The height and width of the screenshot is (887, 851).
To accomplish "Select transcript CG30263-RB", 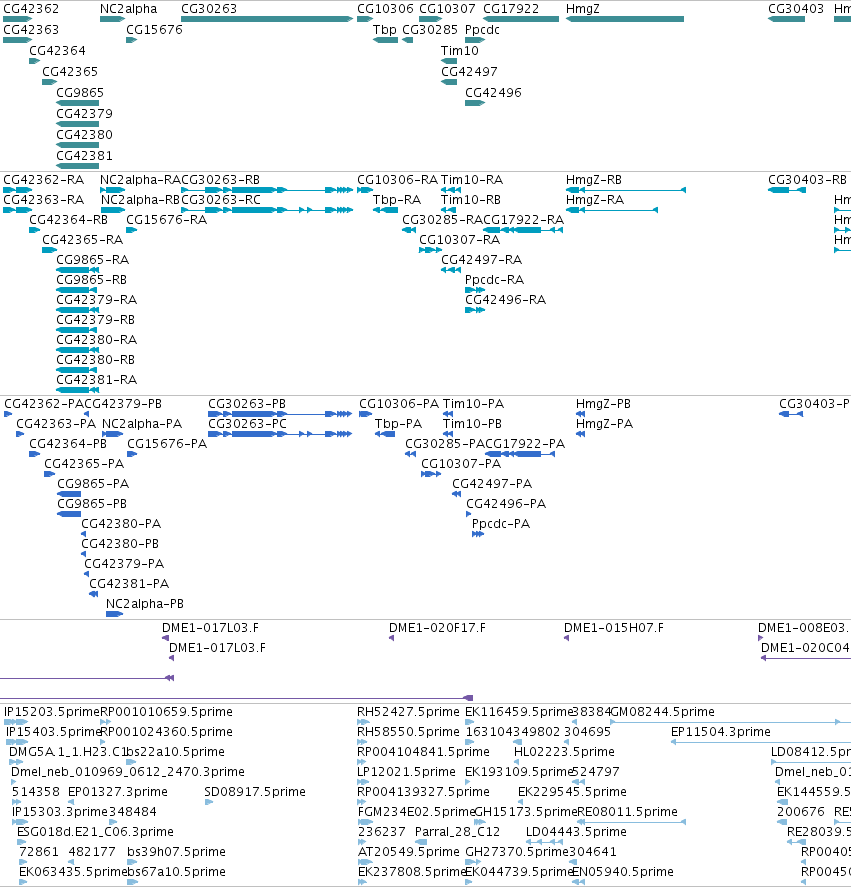I will click(220, 180).
